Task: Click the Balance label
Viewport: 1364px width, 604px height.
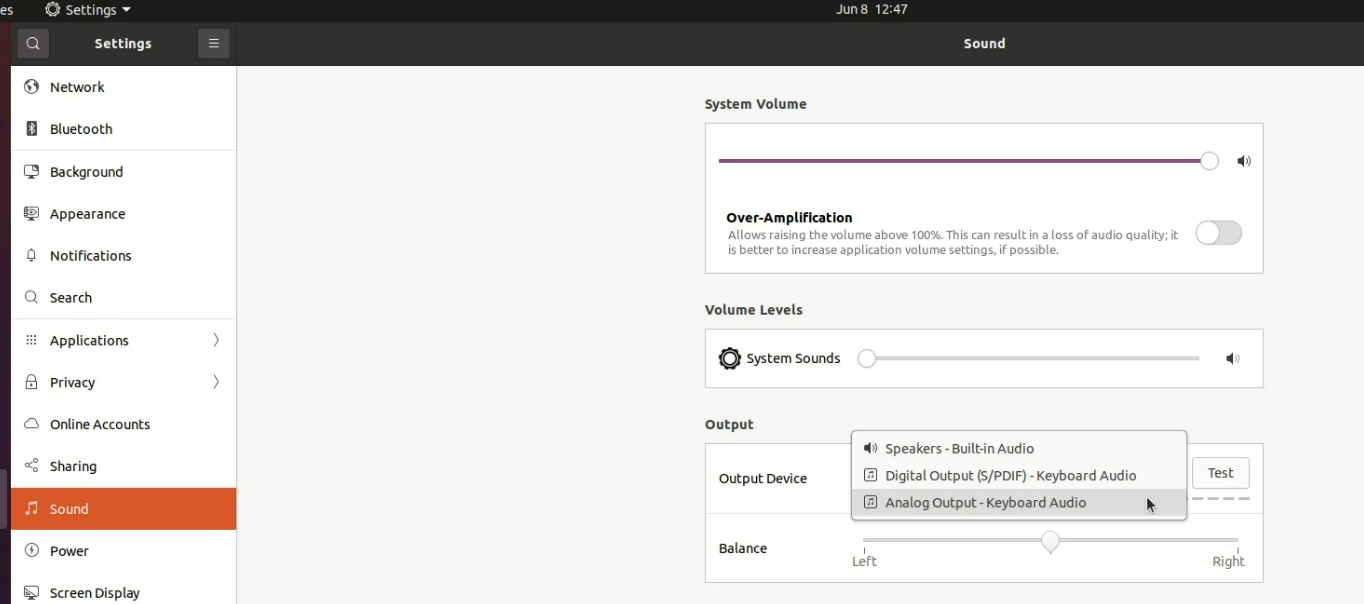Action: coord(743,549)
